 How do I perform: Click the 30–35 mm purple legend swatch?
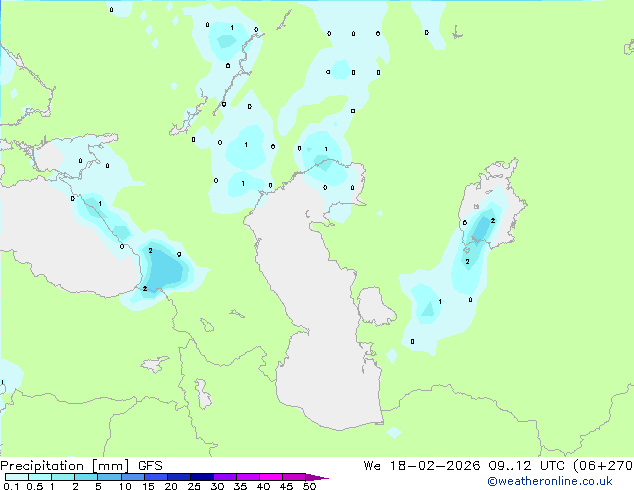pos(225,477)
